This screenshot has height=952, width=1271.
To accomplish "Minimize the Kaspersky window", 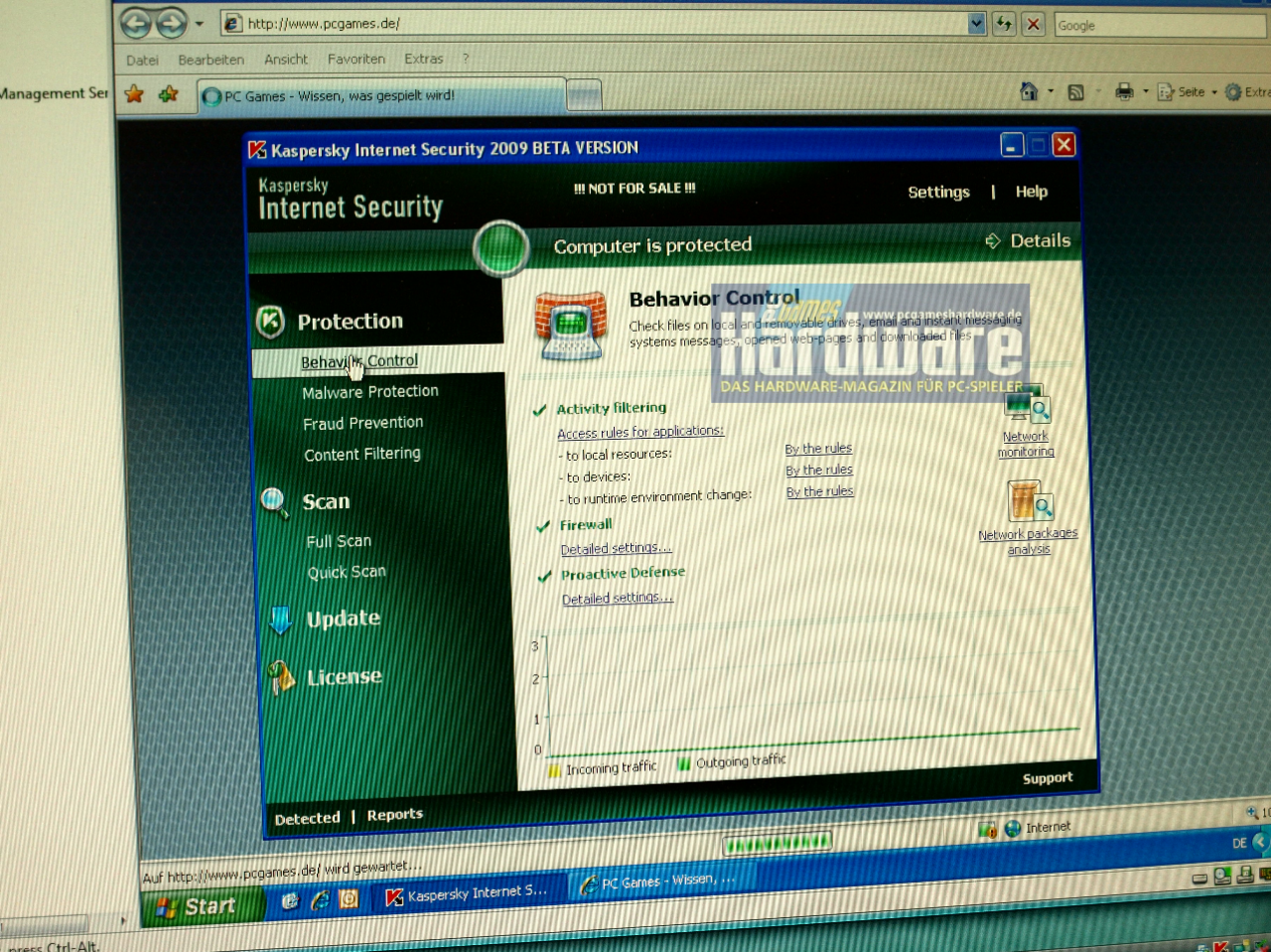I will [1012, 145].
